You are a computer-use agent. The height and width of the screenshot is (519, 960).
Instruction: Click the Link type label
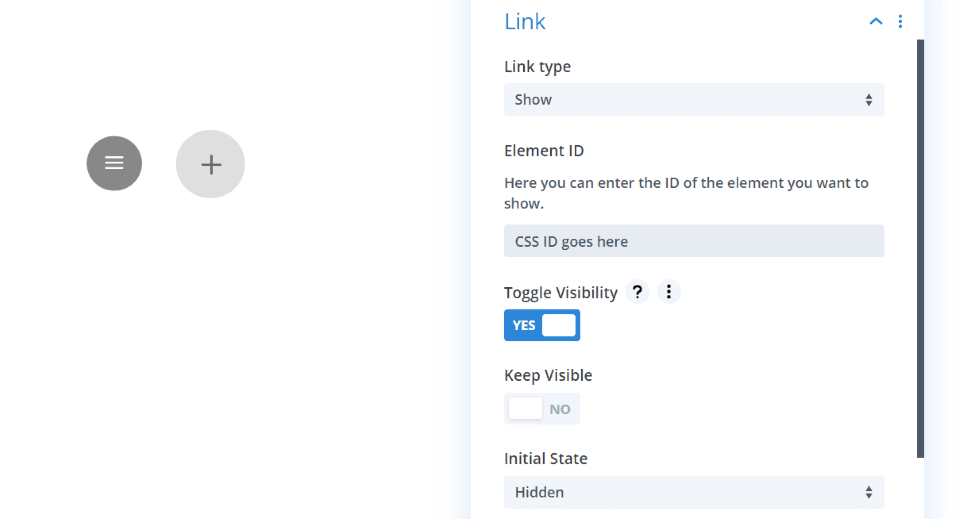pyautogui.click(x=537, y=67)
